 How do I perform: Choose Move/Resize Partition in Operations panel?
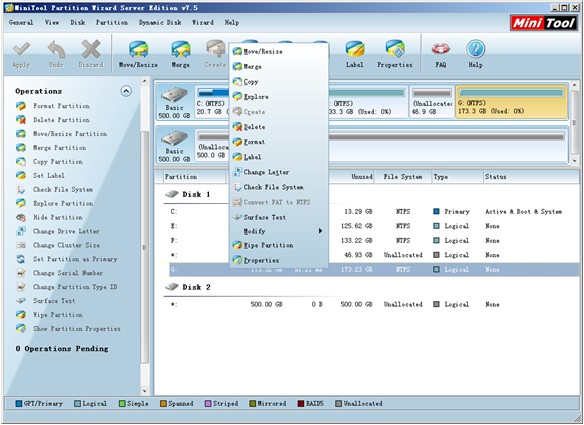coord(61,134)
